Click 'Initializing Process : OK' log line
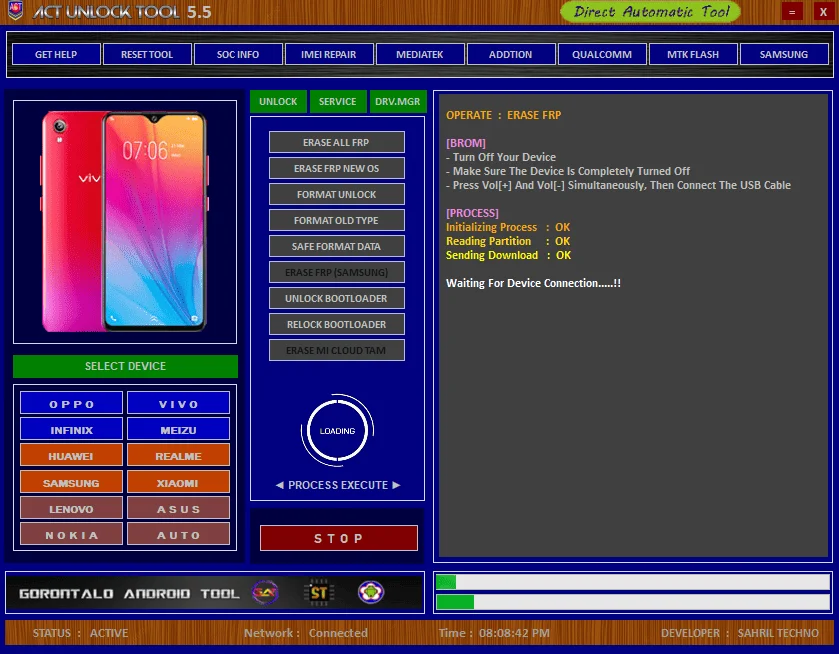This screenshot has height=654, width=839. 508,227
